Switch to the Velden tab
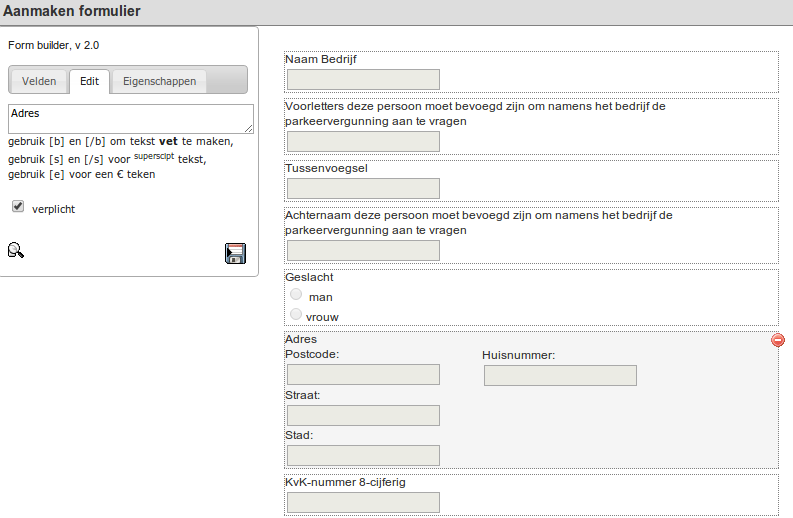Image resolution: width=793 pixels, height=518 pixels. [x=39, y=81]
